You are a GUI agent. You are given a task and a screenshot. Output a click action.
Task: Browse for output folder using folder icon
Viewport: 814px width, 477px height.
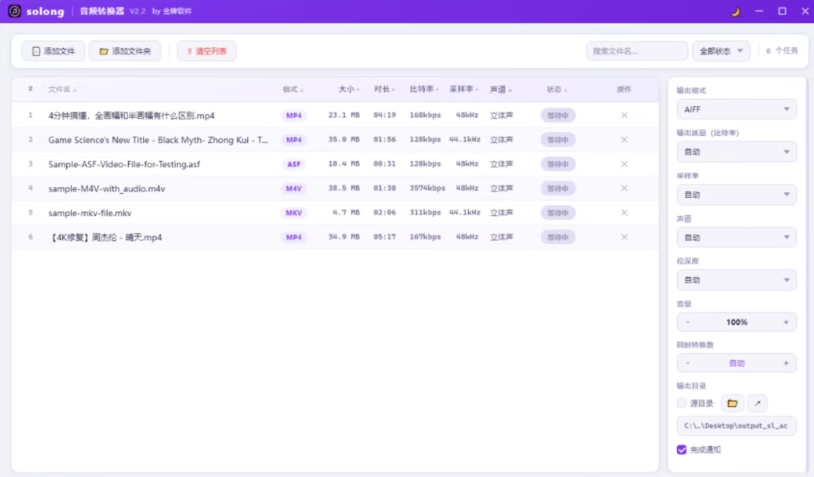click(x=732, y=403)
